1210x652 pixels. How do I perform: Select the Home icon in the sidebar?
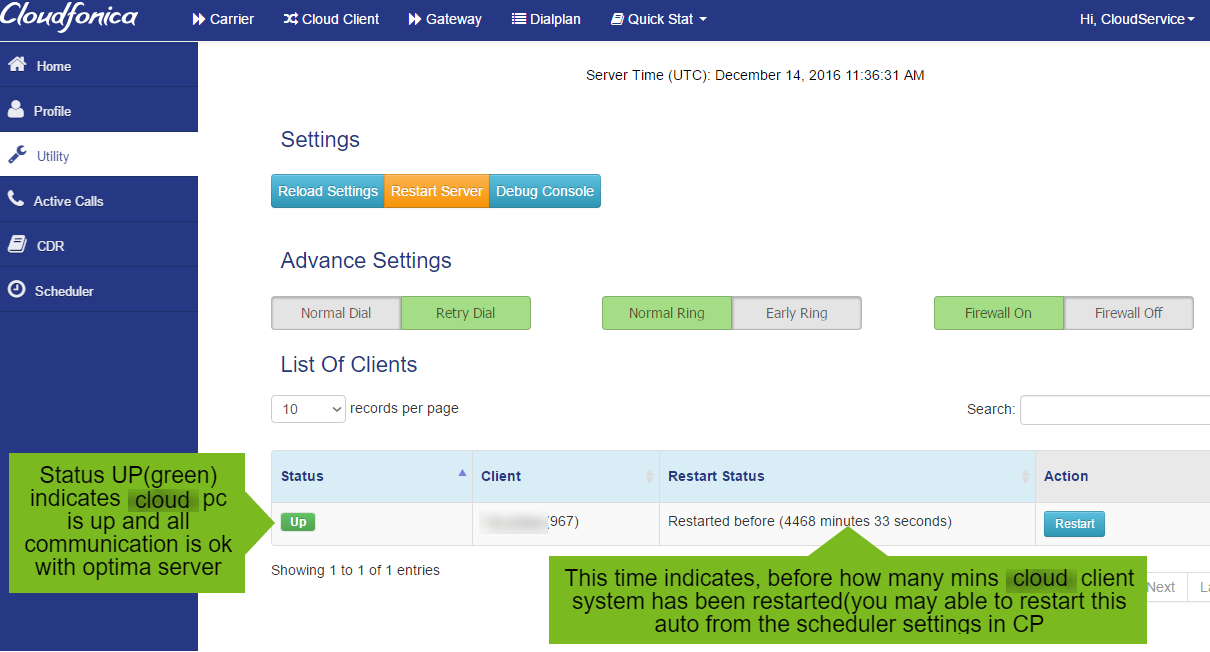pos(16,64)
